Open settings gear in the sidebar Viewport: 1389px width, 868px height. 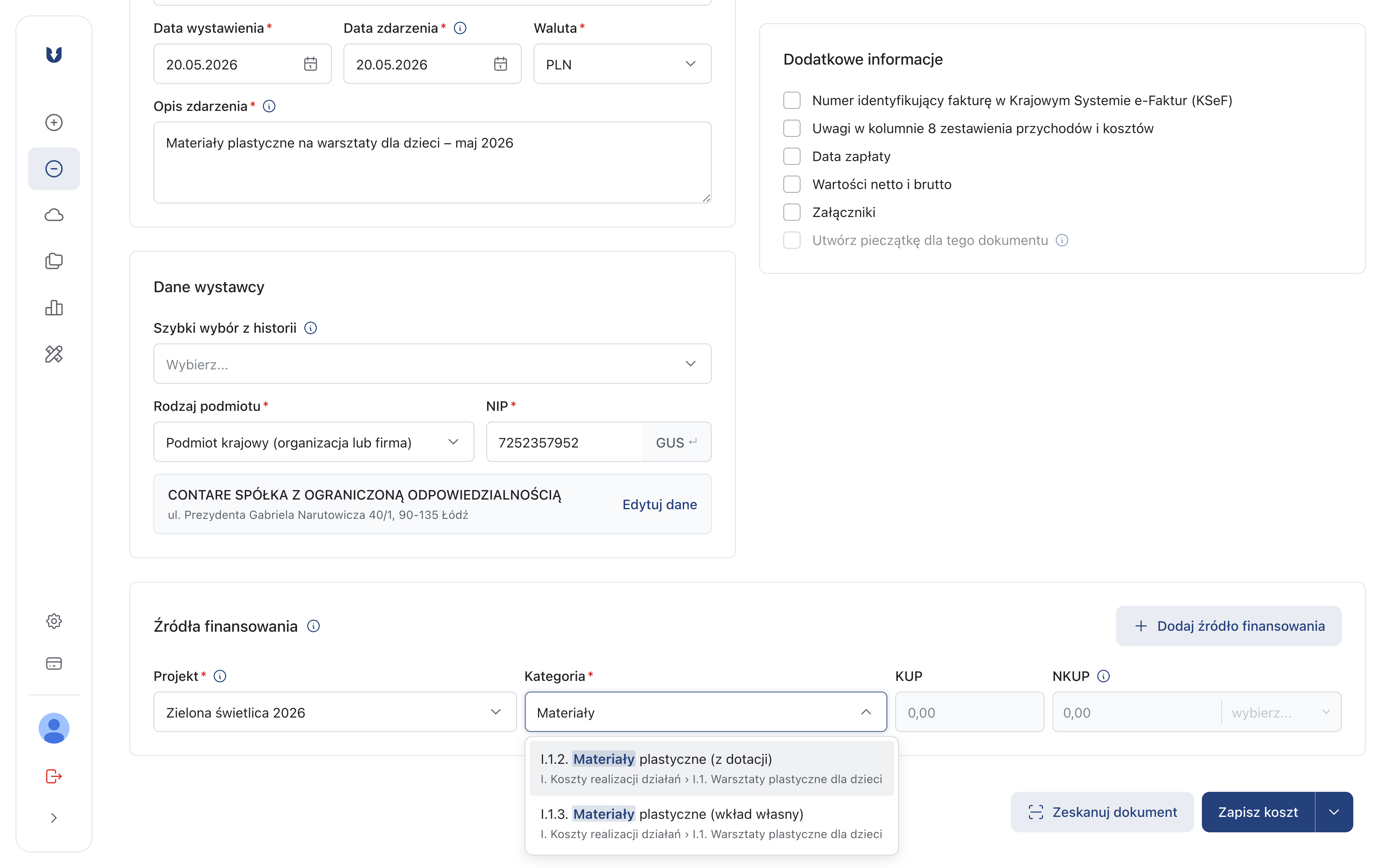point(54,620)
